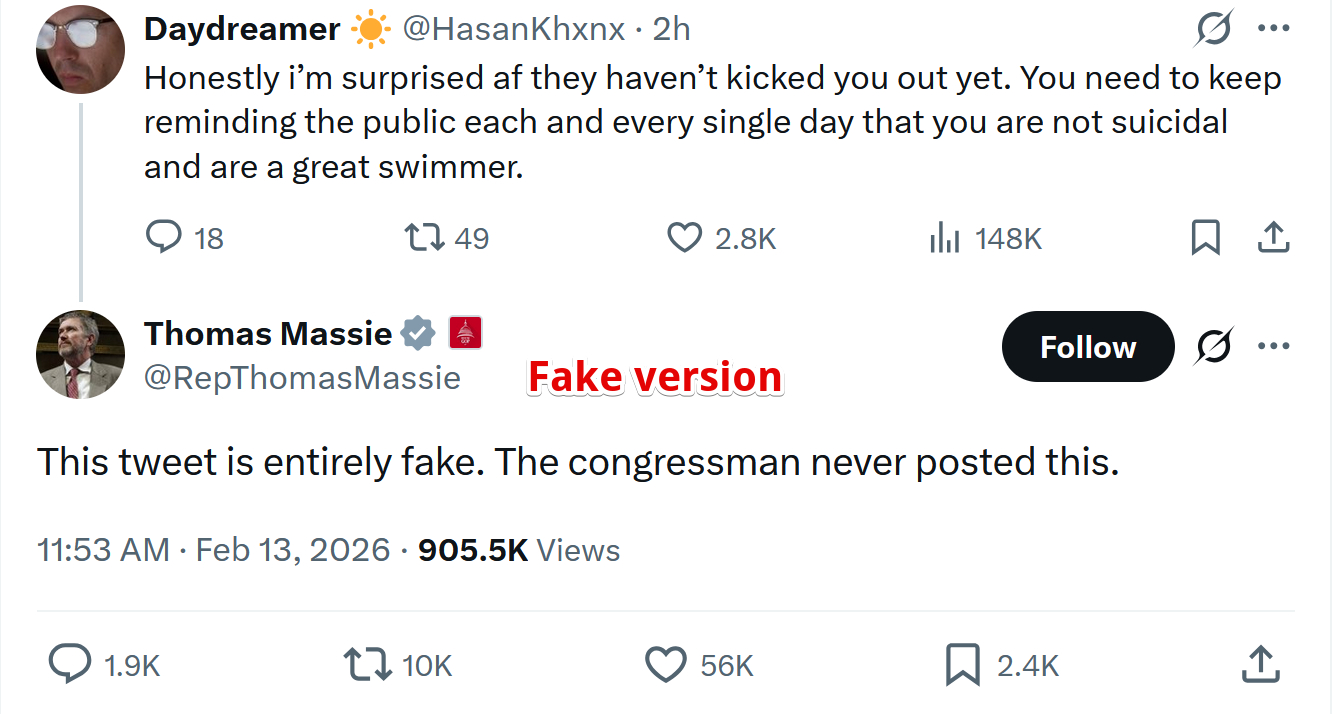Bookmark Daydreamer's reply
Image resolution: width=1336 pixels, height=714 pixels.
(1205, 238)
